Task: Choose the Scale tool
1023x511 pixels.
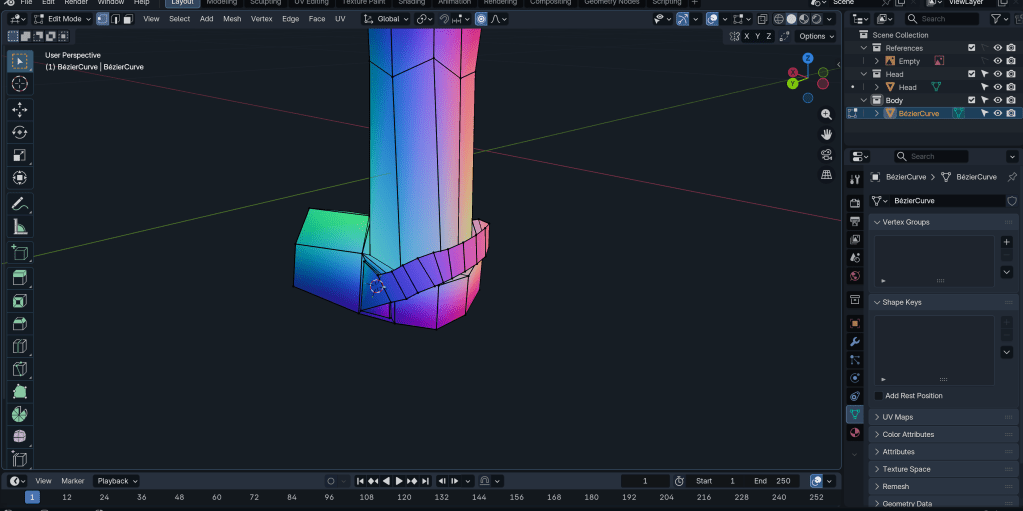Action: click(x=19, y=155)
